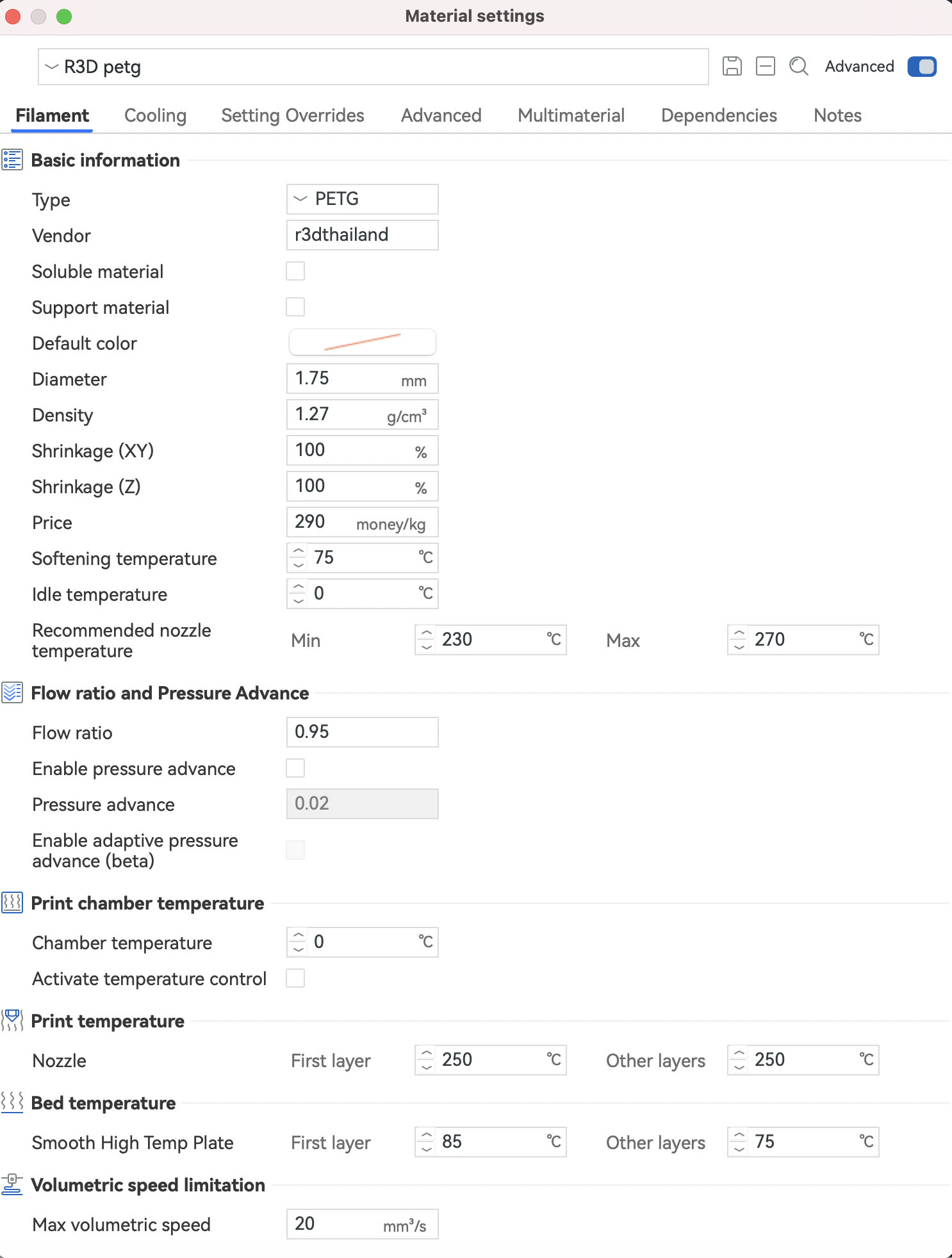Click the Volumetric speed limitation icon

pos(12,1184)
